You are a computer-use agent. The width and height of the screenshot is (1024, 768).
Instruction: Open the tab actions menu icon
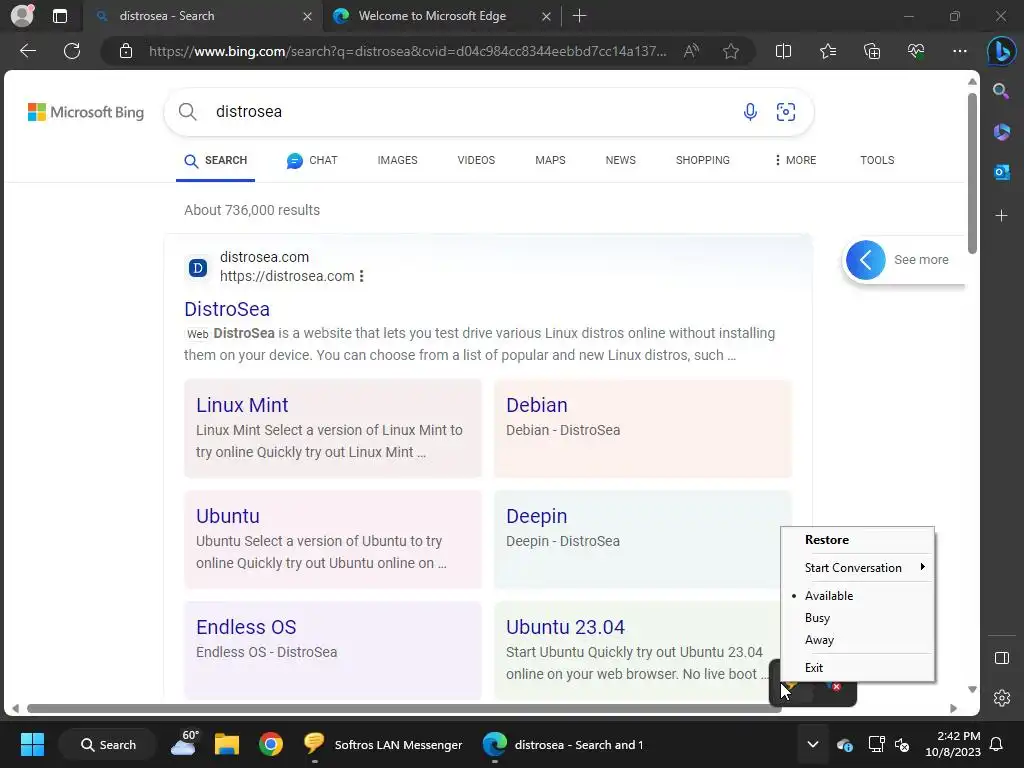[59, 16]
